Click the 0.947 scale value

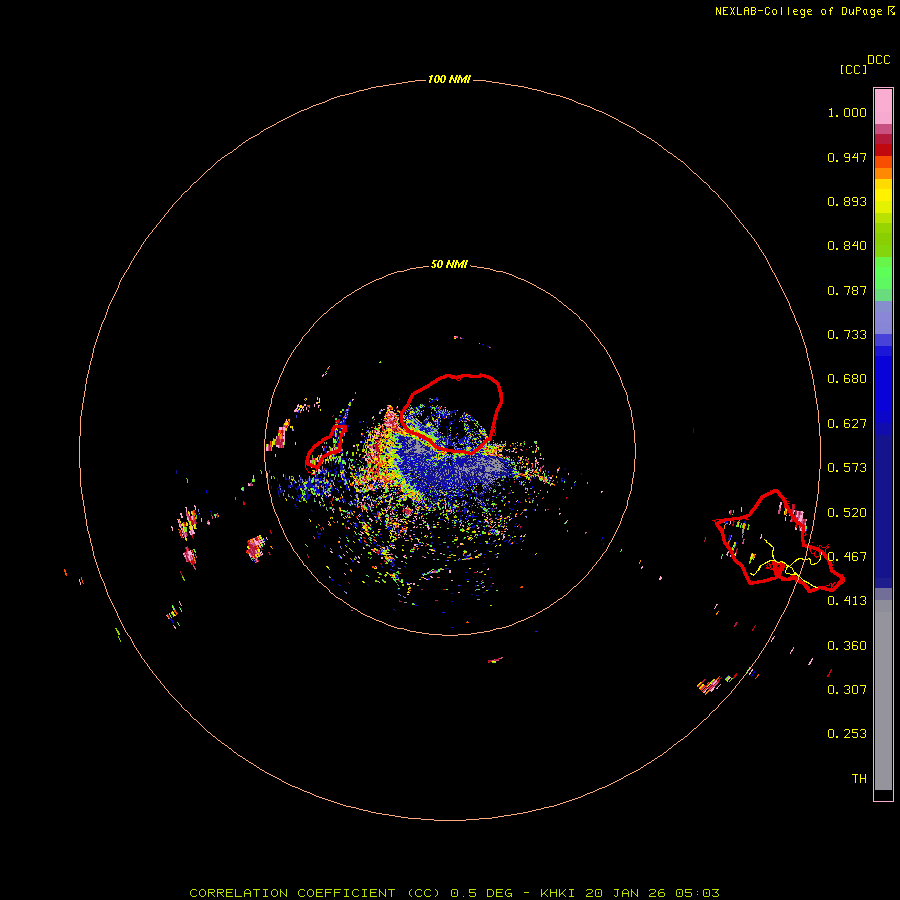click(x=847, y=157)
